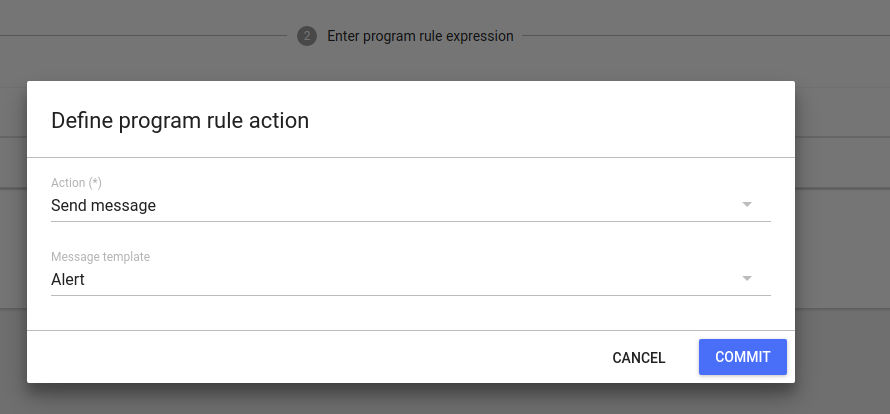This screenshot has height=414, width=890.
Task: Open the Action dropdown arrow
Action: coord(746,205)
